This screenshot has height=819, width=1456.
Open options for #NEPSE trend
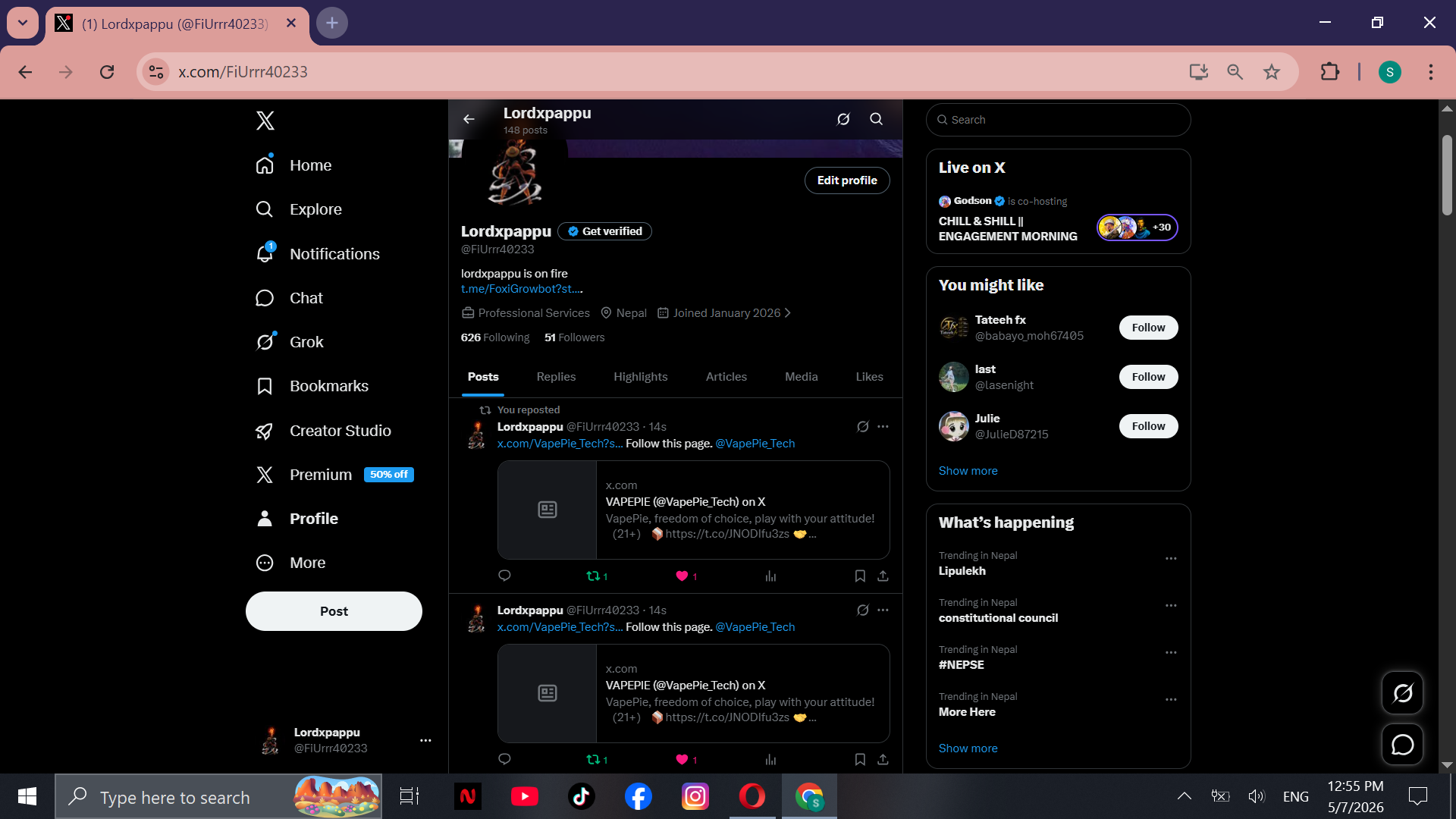click(x=1171, y=653)
